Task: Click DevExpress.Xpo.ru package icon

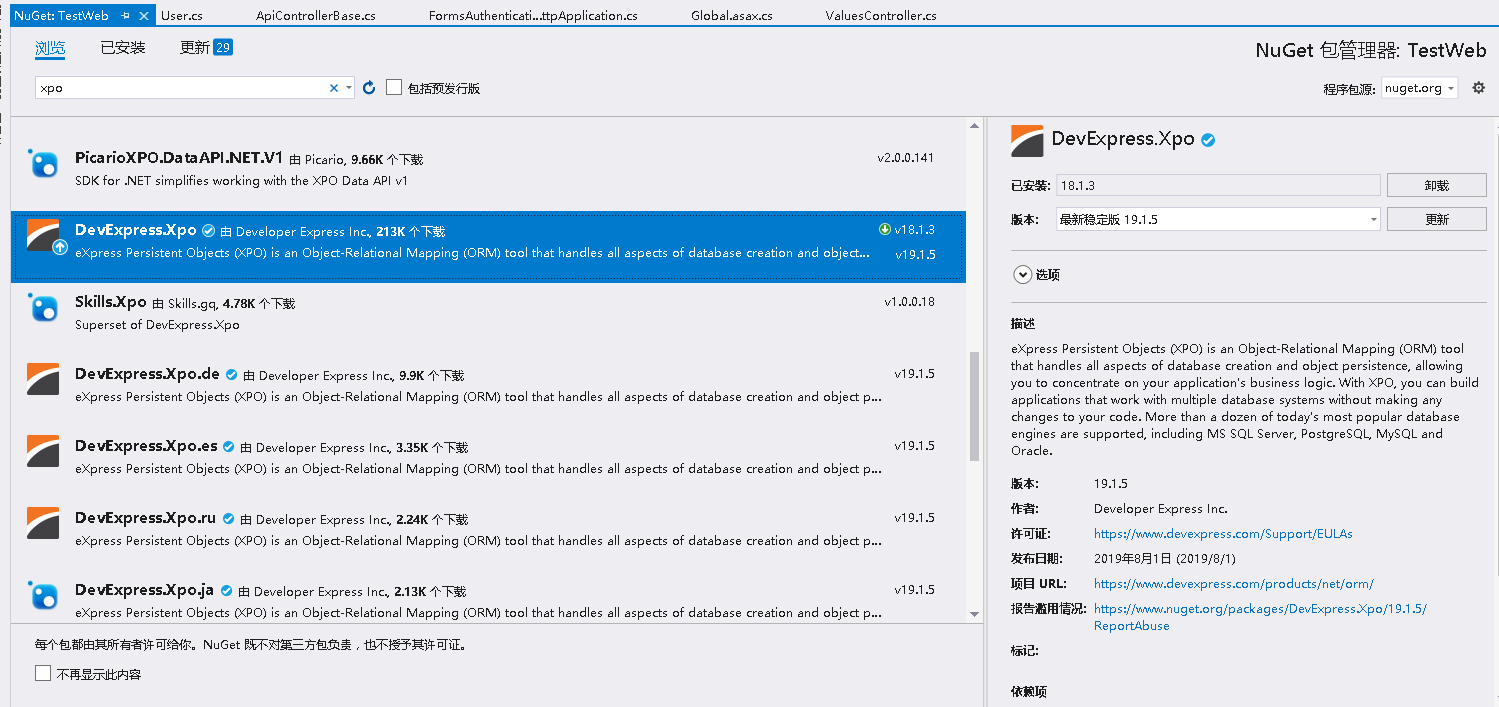Action: (44, 523)
